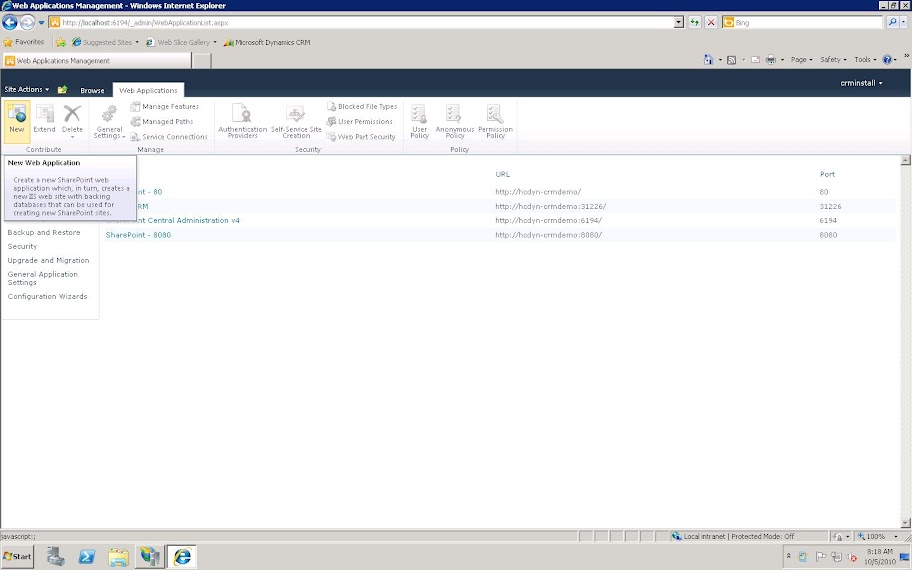Open General Settings in the ribbon
This screenshot has height=570, width=912.
pos(109,122)
